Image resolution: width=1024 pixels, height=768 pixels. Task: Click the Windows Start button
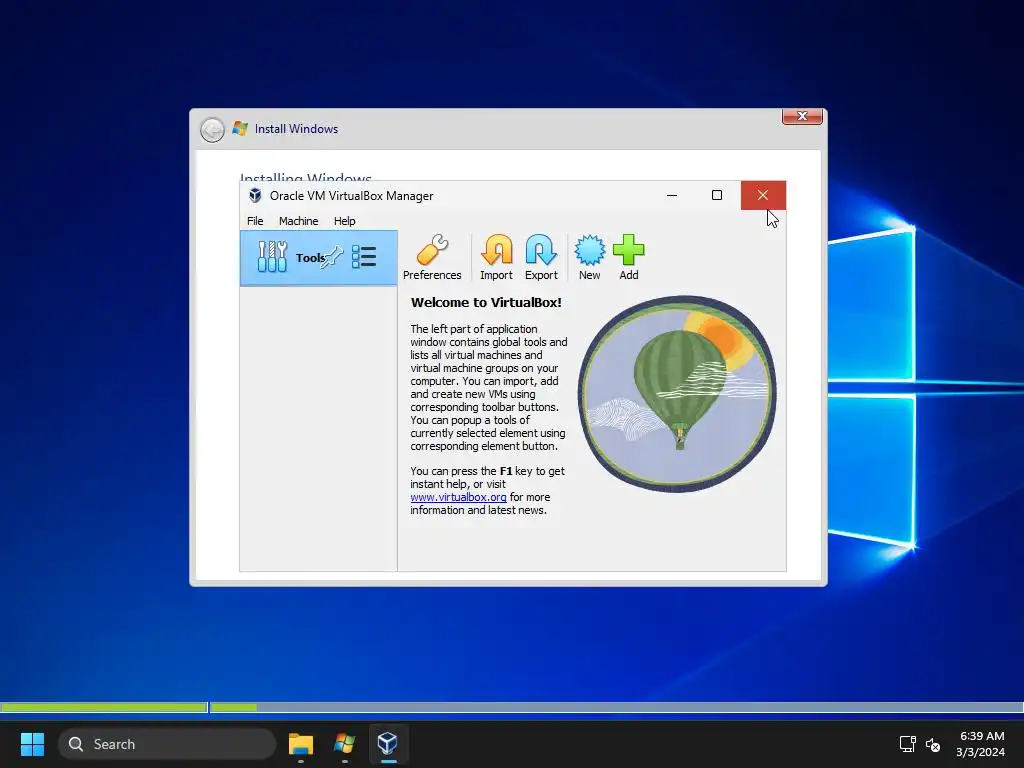pyautogui.click(x=32, y=744)
